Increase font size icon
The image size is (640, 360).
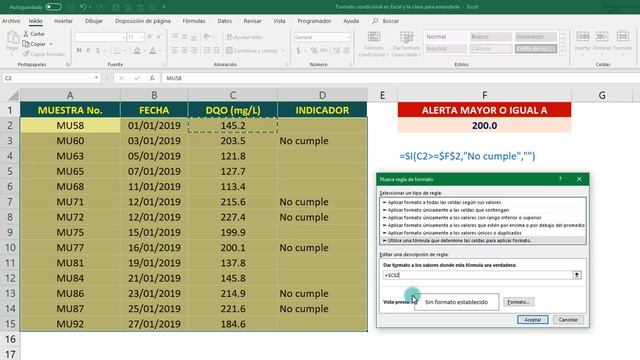coord(150,37)
